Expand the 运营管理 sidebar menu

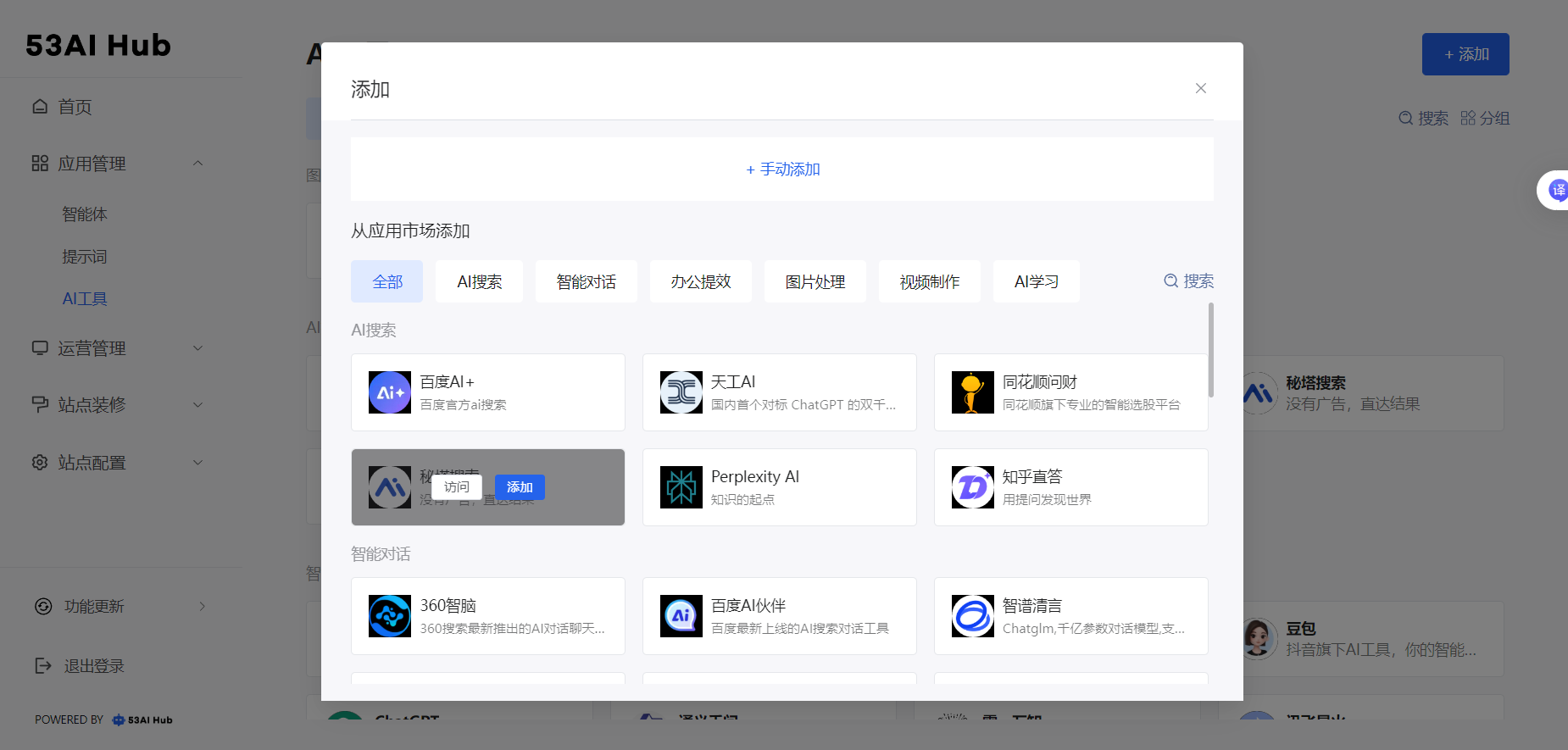[x=197, y=348]
